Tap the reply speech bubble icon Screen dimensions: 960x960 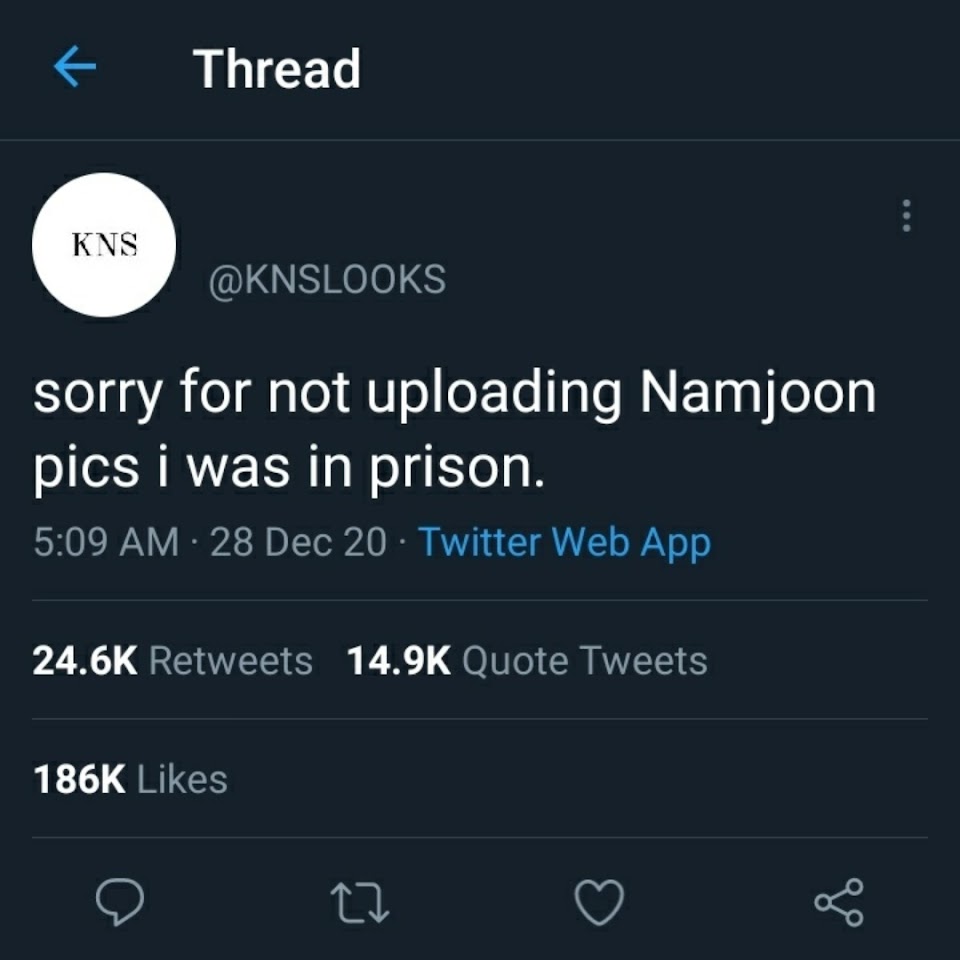(120, 901)
